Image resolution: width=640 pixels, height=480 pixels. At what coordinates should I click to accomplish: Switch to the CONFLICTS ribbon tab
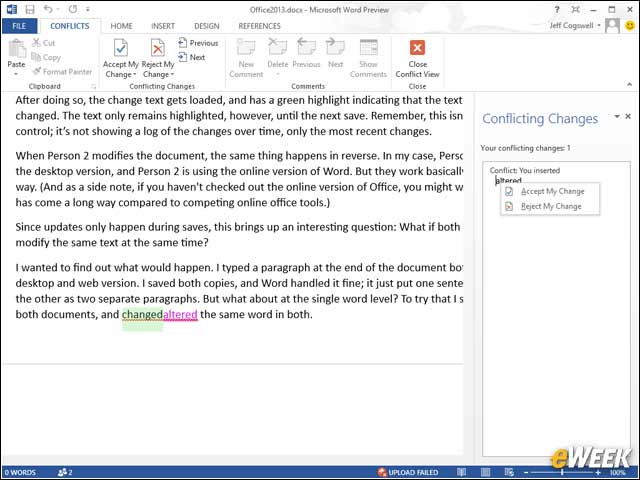pyautogui.click(x=70, y=26)
